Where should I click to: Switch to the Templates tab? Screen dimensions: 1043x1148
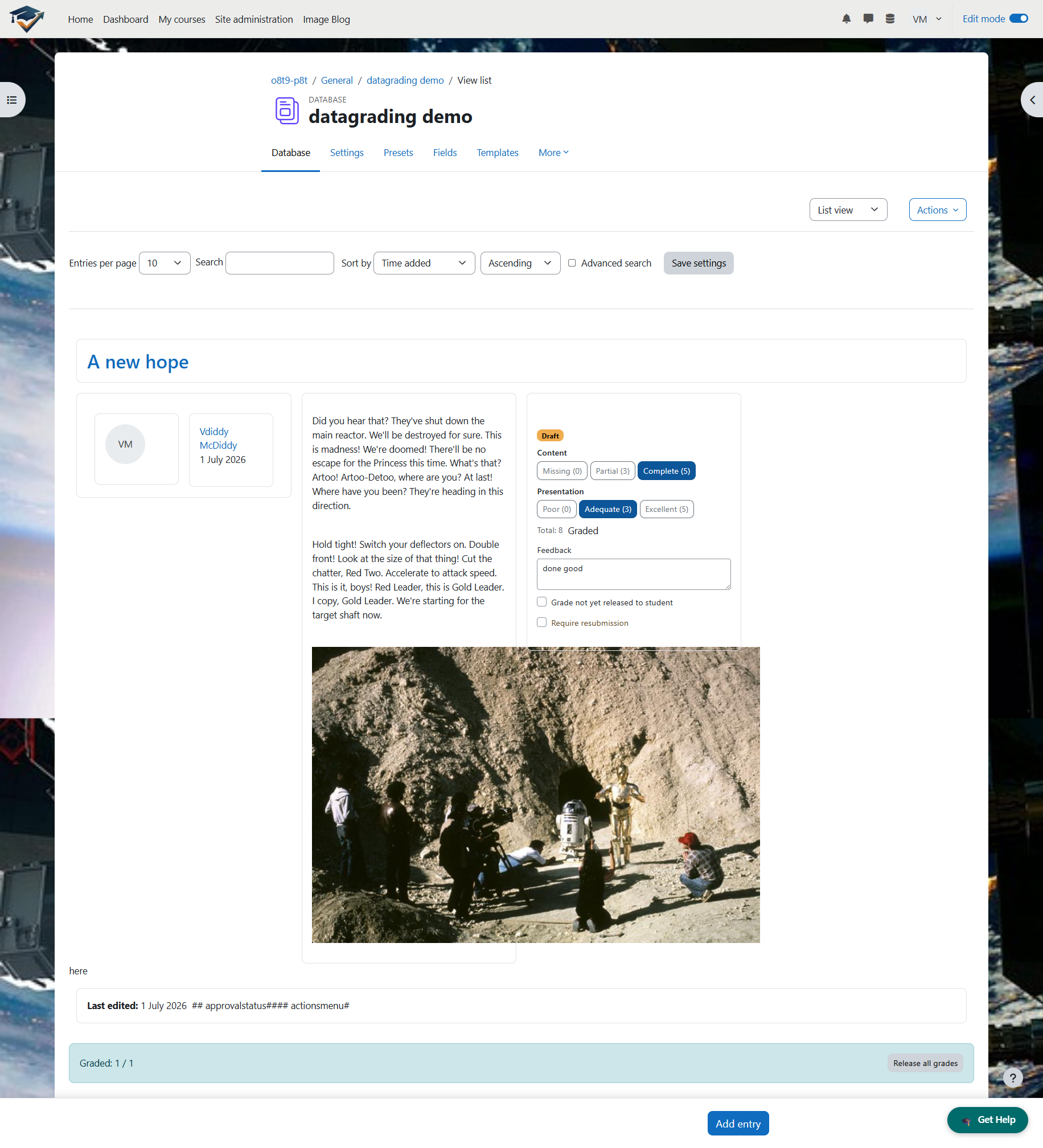[x=498, y=153]
